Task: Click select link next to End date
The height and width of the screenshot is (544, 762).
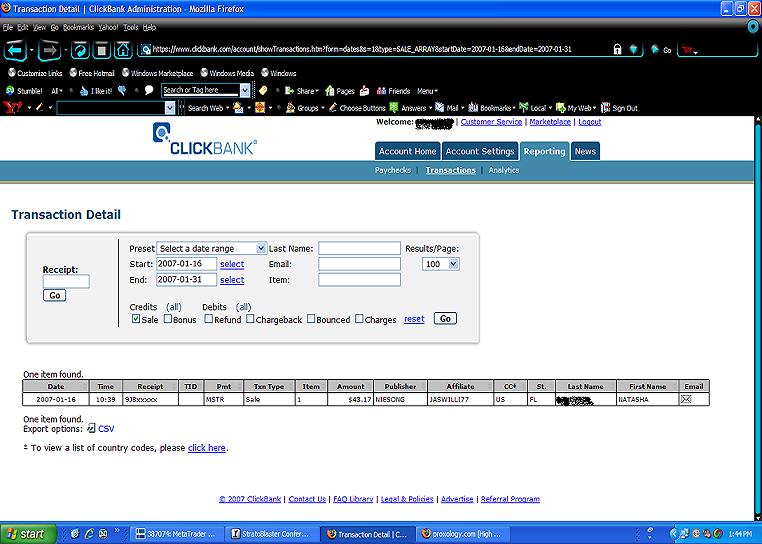Action: pyautogui.click(x=232, y=280)
